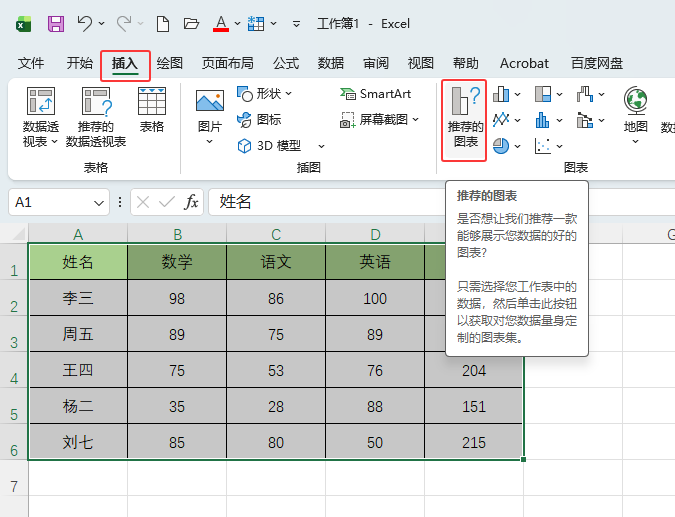Click 推荐的数据透视表 button

click(96, 117)
